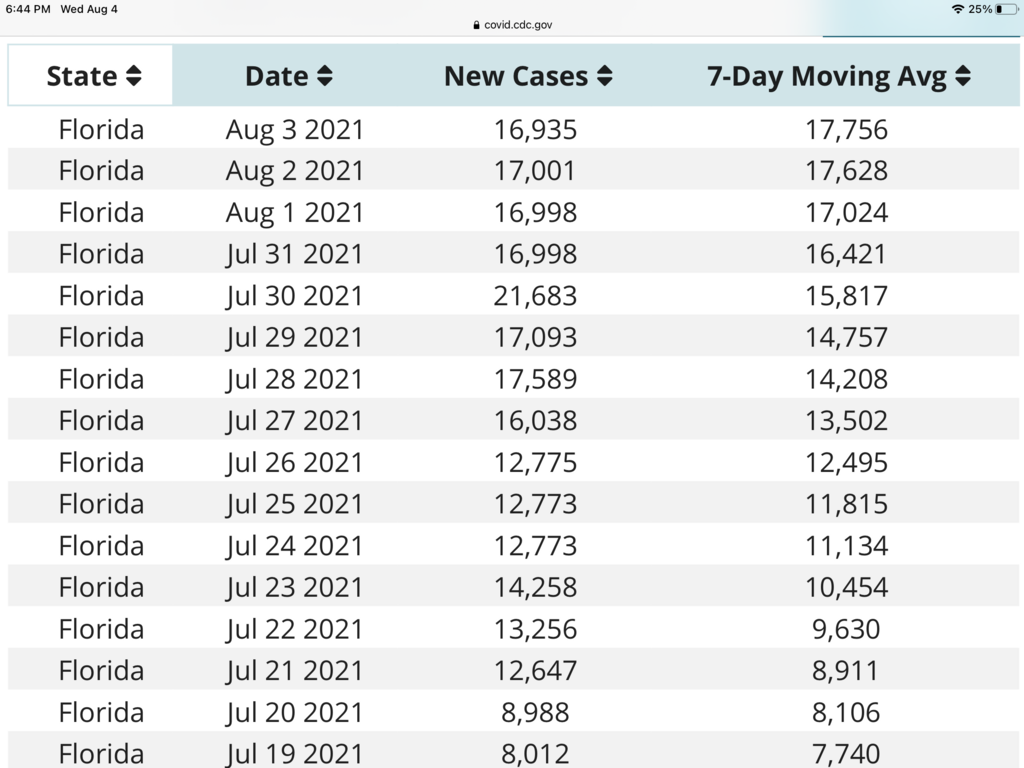Sort by the New Cases header
The height and width of the screenshot is (768, 1024).
(516, 76)
